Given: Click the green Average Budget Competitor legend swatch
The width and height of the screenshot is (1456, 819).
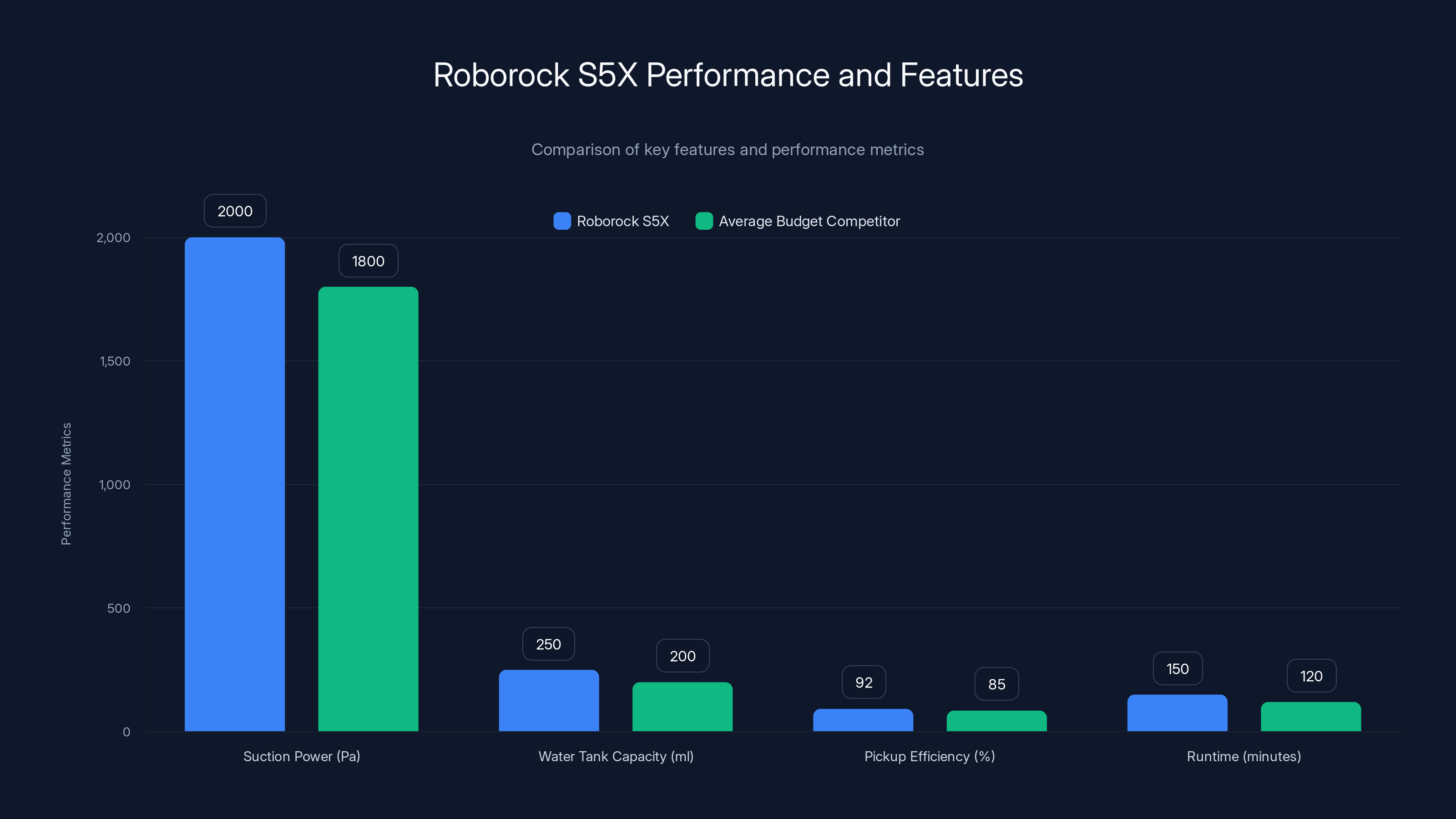Looking at the screenshot, I should tap(704, 221).
